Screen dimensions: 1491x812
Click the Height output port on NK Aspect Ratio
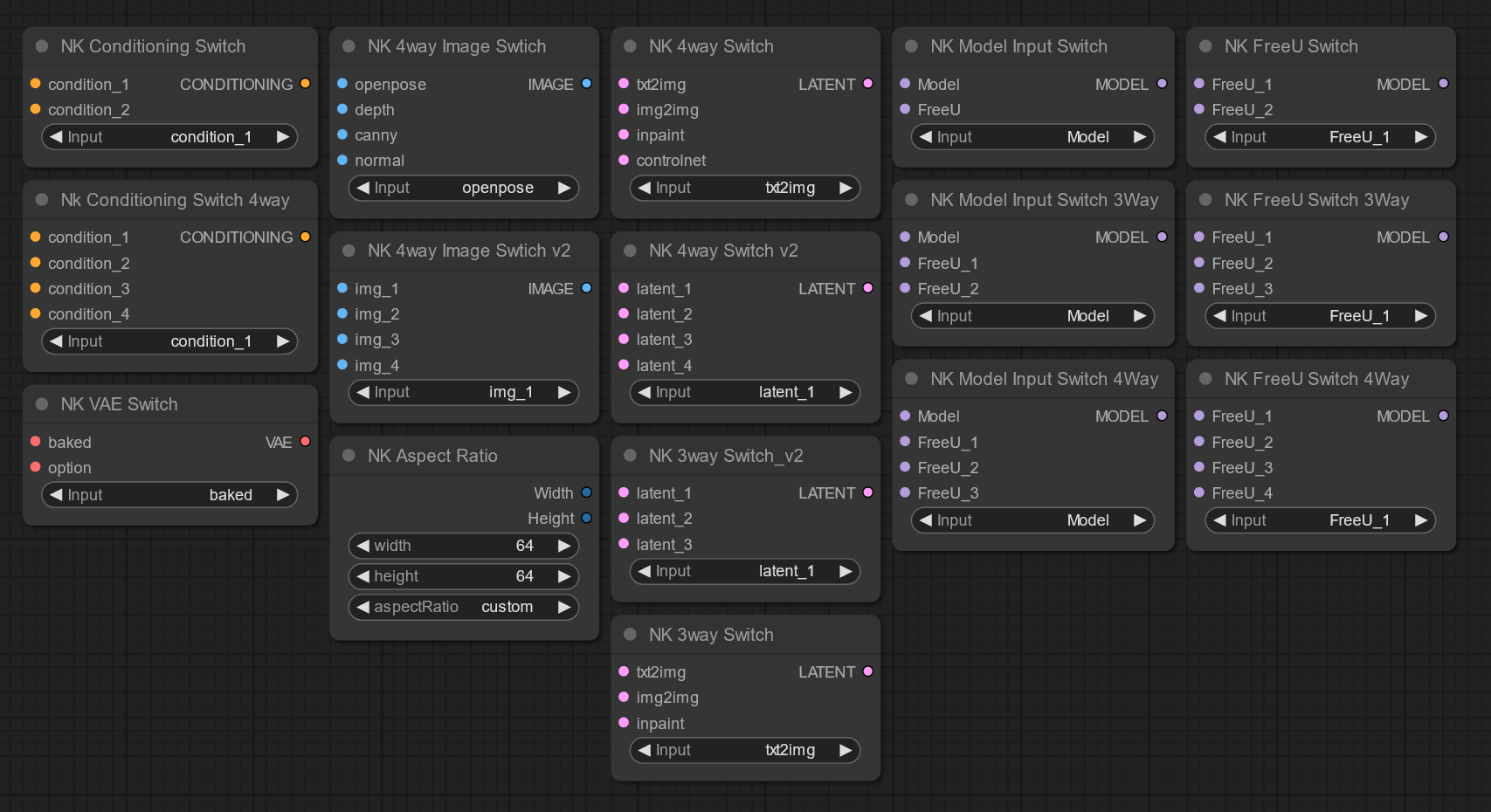click(x=587, y=518)
